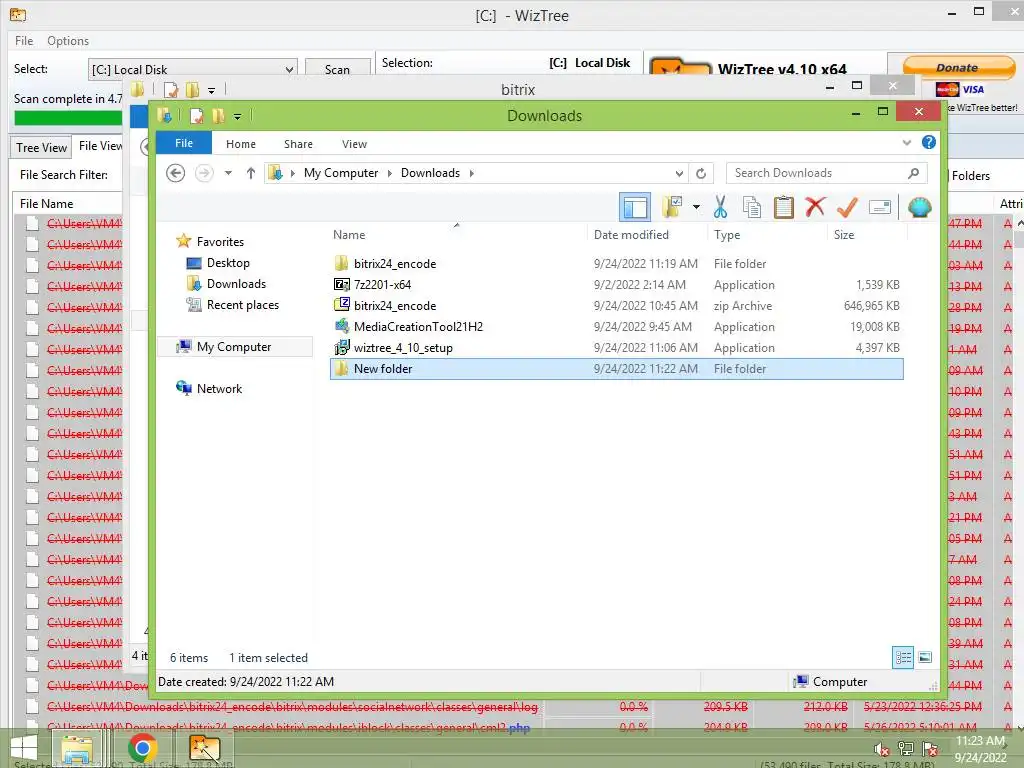The image size is (1024, 768).
Task: Open the View ribbon tab
Action: [x=355, y=144]
